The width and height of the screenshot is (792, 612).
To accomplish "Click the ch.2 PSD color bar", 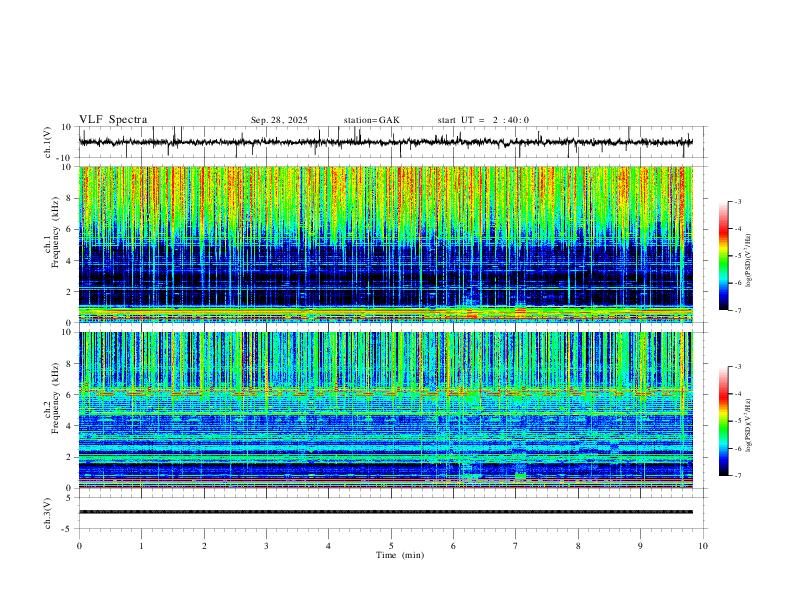I will (x=723, y=421).
